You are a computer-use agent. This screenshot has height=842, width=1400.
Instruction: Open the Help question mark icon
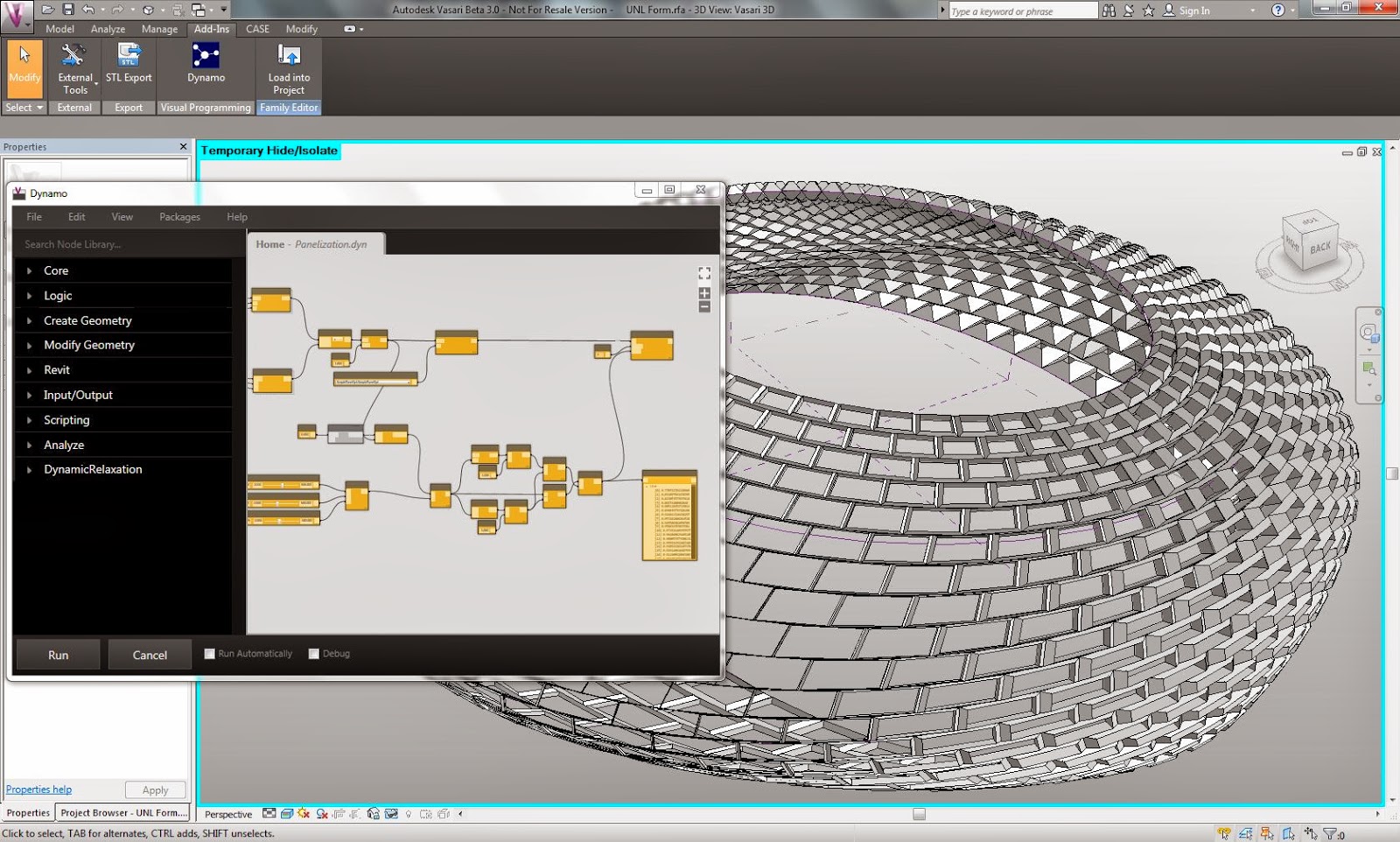click(1278, 11)
